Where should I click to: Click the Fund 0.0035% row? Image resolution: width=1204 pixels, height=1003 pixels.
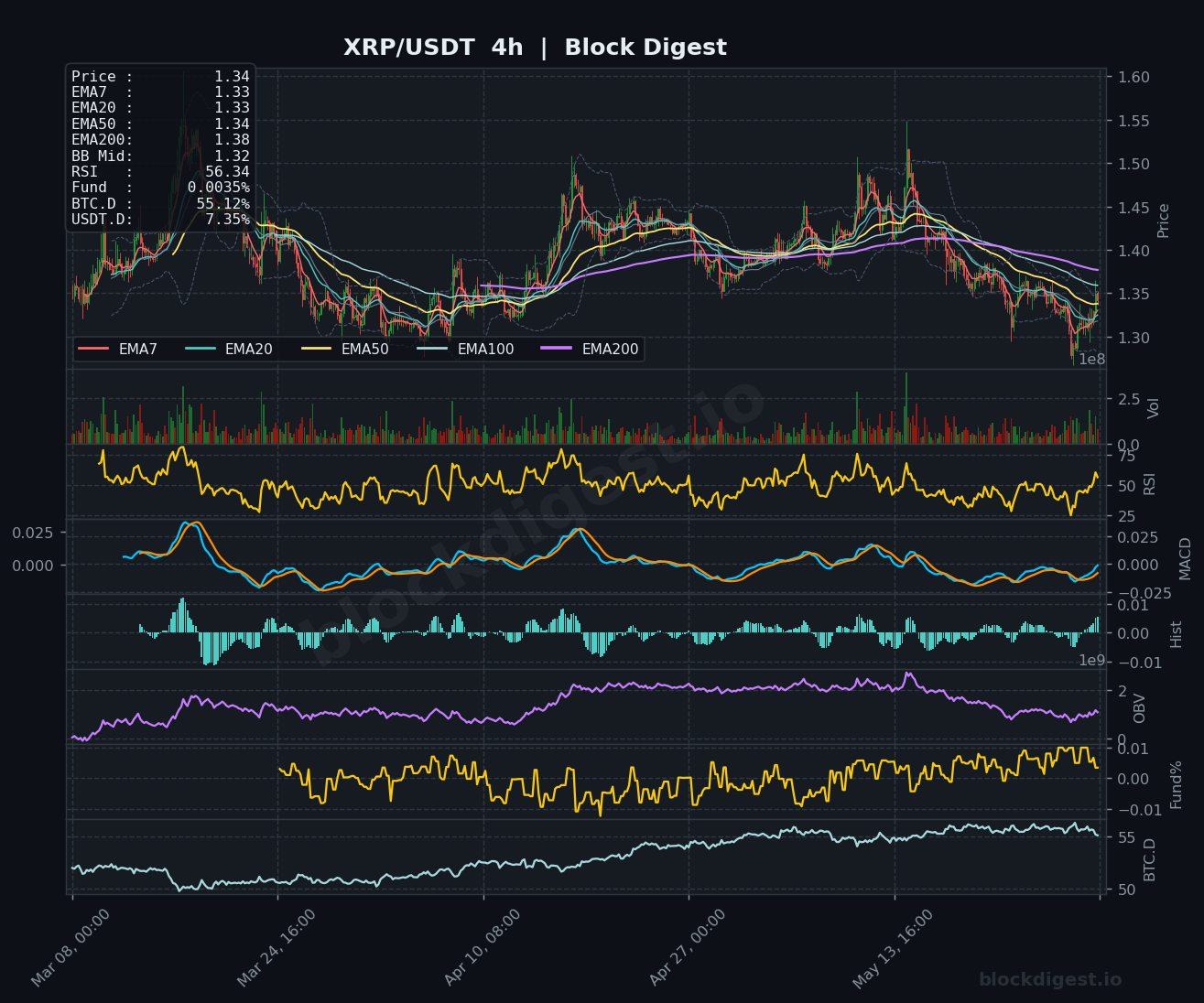(x=160, y=188)
